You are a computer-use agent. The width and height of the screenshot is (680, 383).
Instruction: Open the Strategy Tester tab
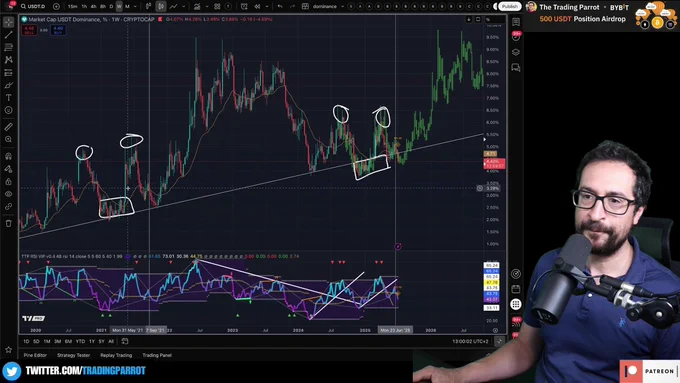(x=73, y=355)
